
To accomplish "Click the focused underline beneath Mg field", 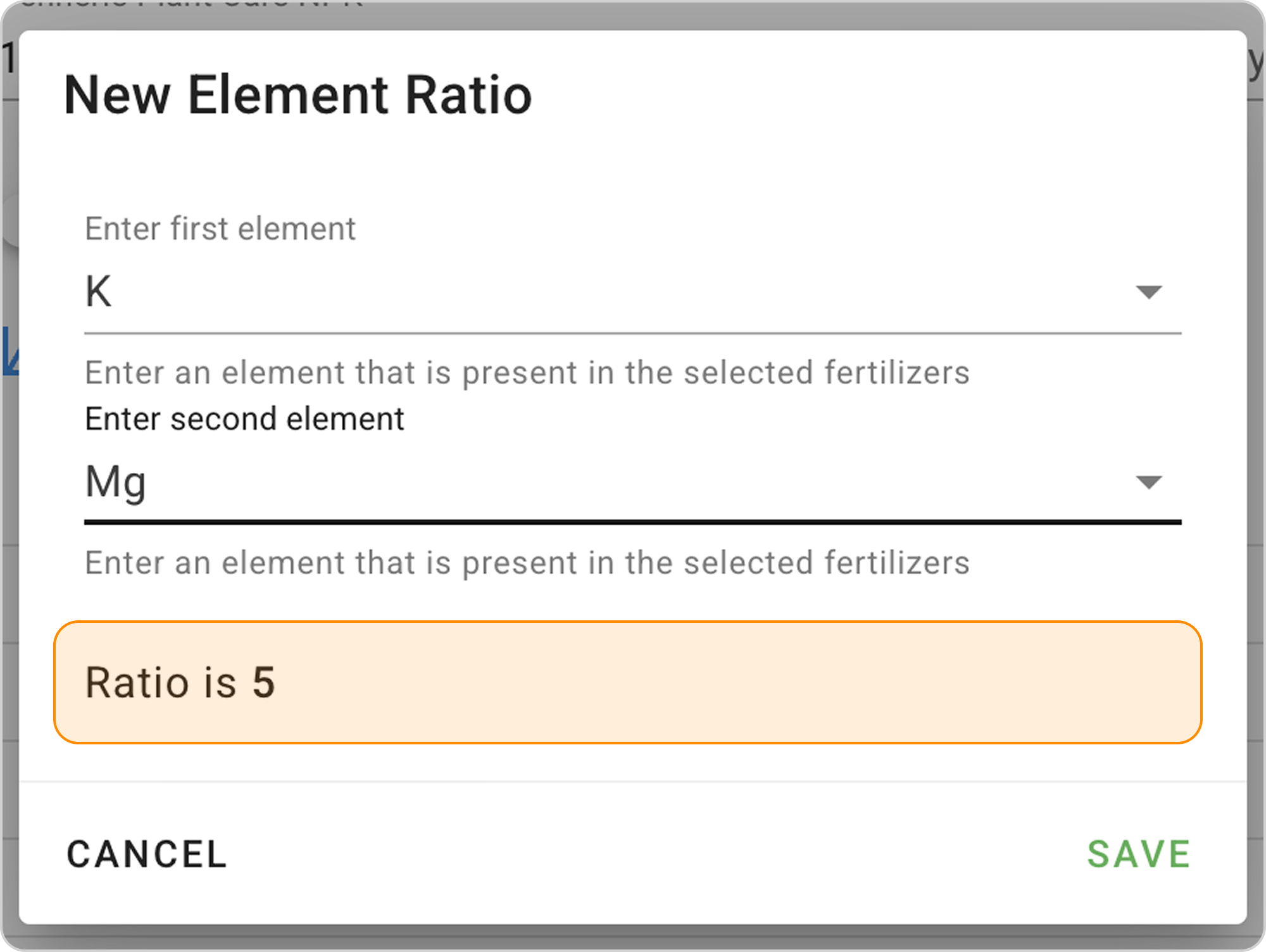I will point(633,522).
